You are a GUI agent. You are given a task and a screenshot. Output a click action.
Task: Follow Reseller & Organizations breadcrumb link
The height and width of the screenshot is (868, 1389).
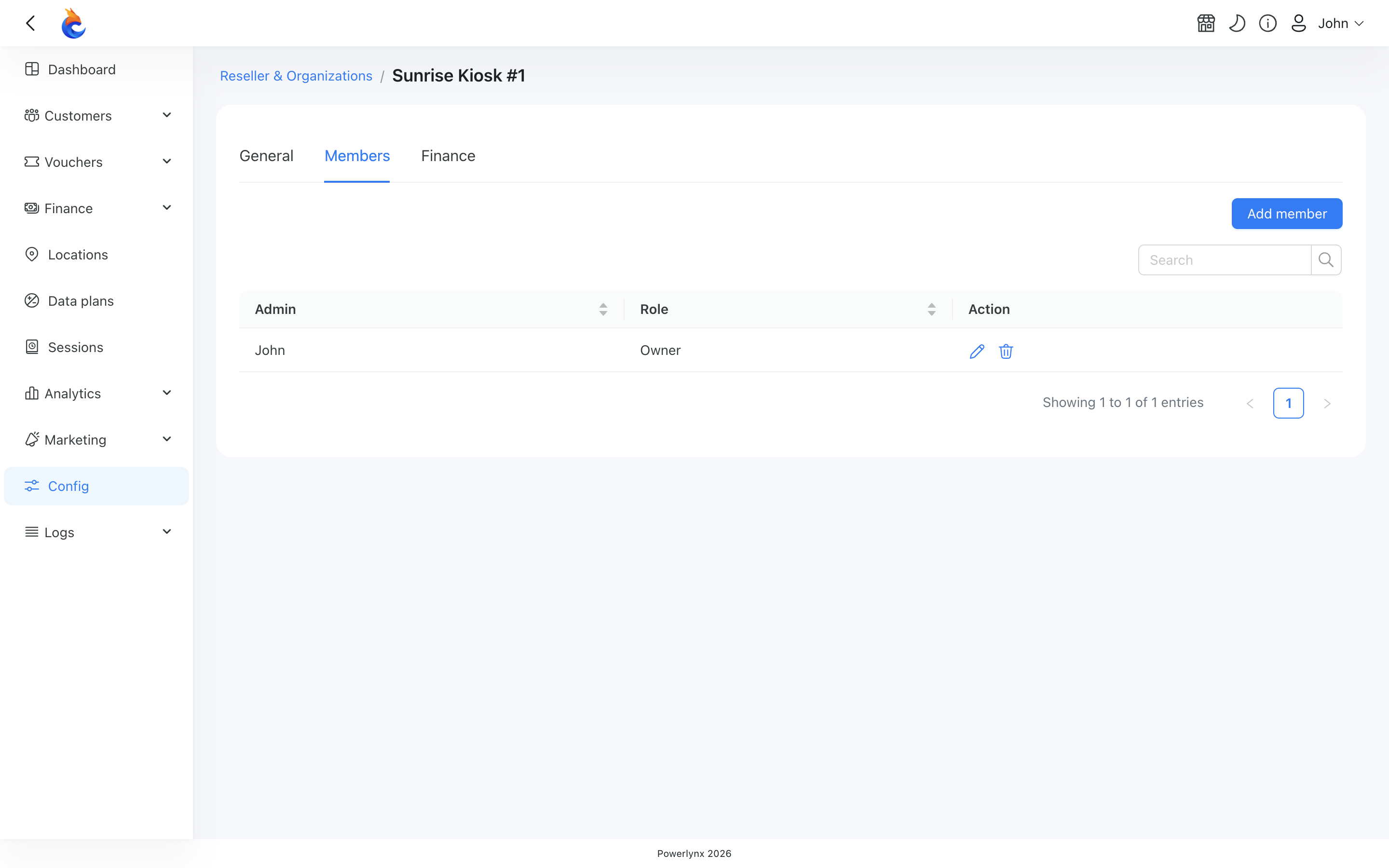[296, 76]
